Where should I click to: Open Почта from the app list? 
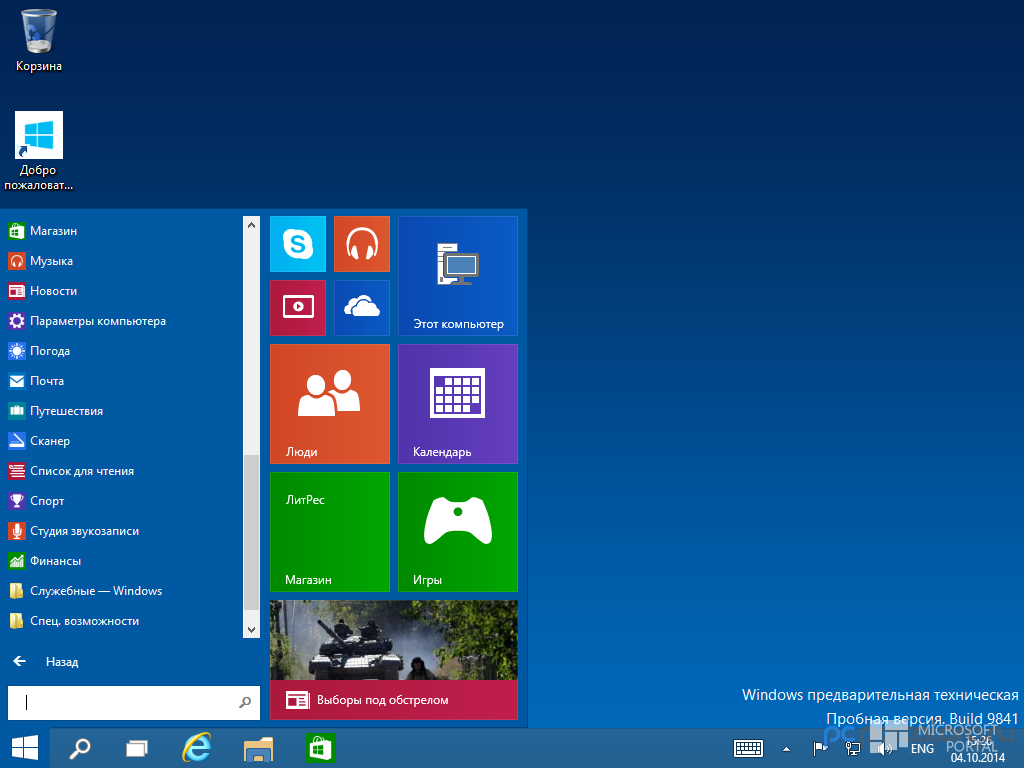(x=124, y=381)
